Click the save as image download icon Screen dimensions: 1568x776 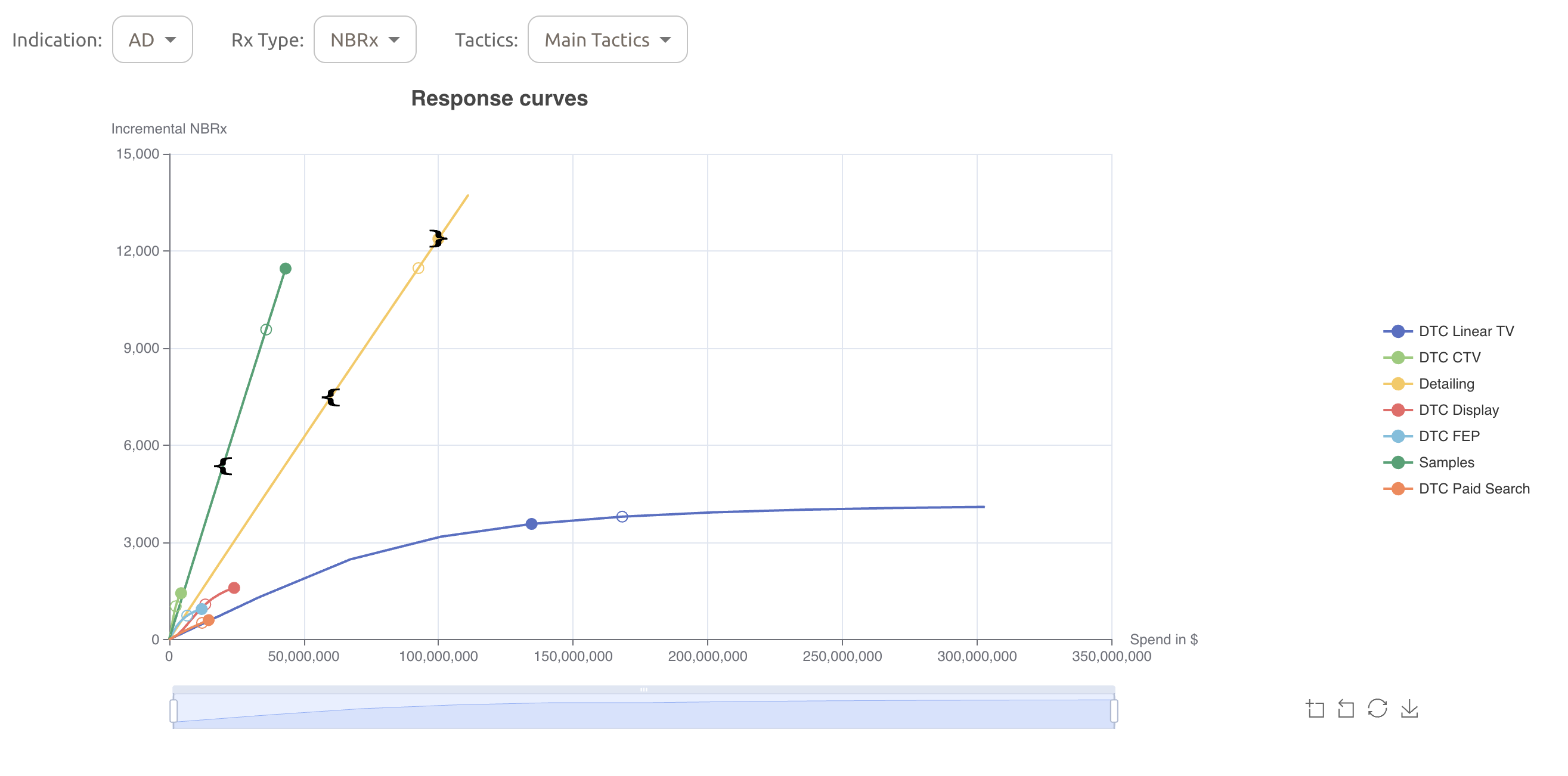coord(1409,709)
